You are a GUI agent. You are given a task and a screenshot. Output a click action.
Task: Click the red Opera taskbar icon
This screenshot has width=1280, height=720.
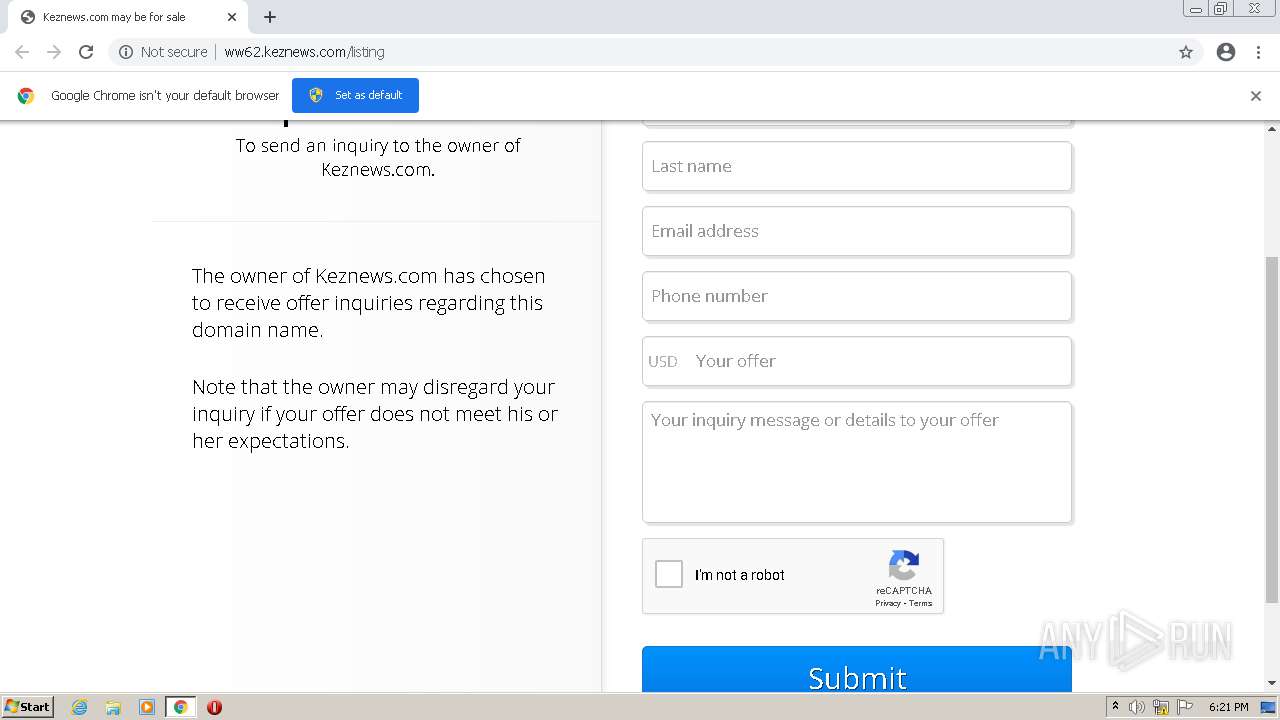coord(214,707)
